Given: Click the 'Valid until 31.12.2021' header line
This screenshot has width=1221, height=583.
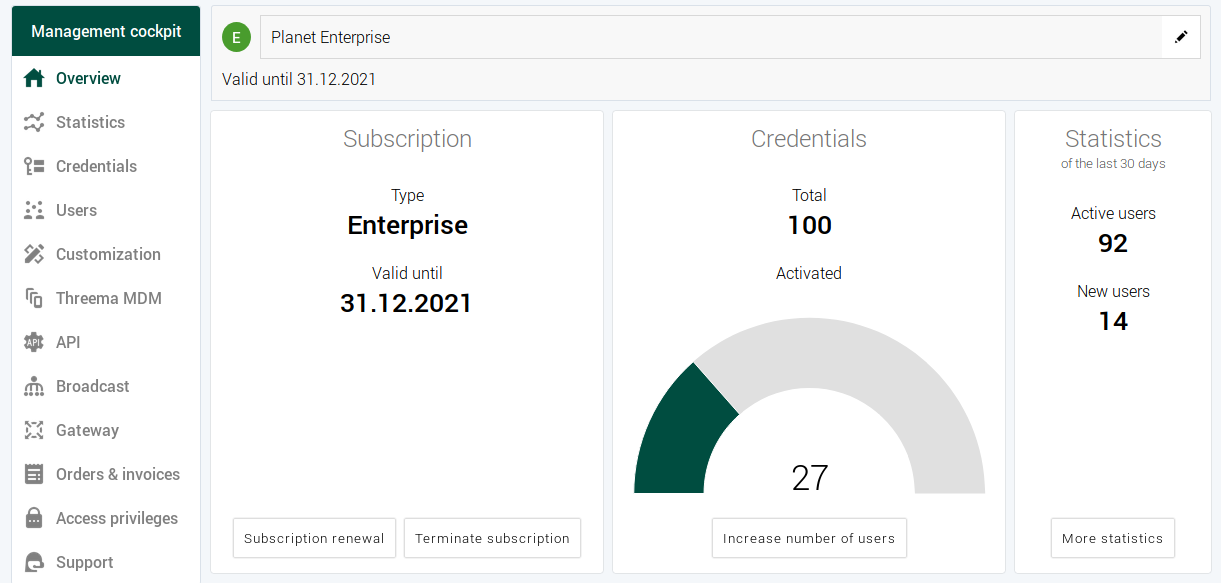Looking at the screenshot, I should pos(299,79).
